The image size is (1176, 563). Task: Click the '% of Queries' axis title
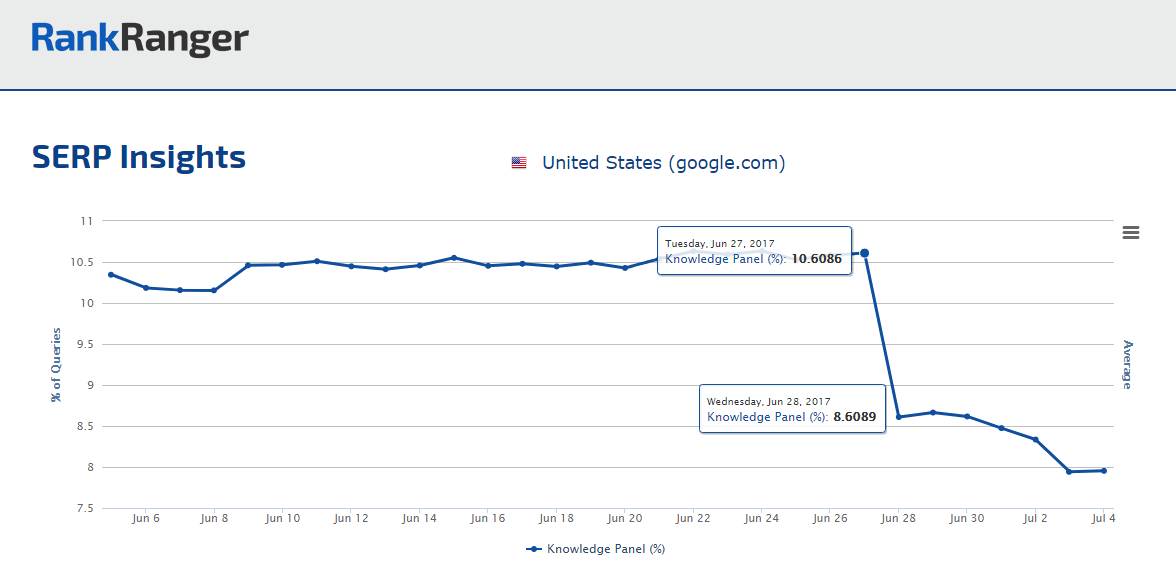coord(57,364)
